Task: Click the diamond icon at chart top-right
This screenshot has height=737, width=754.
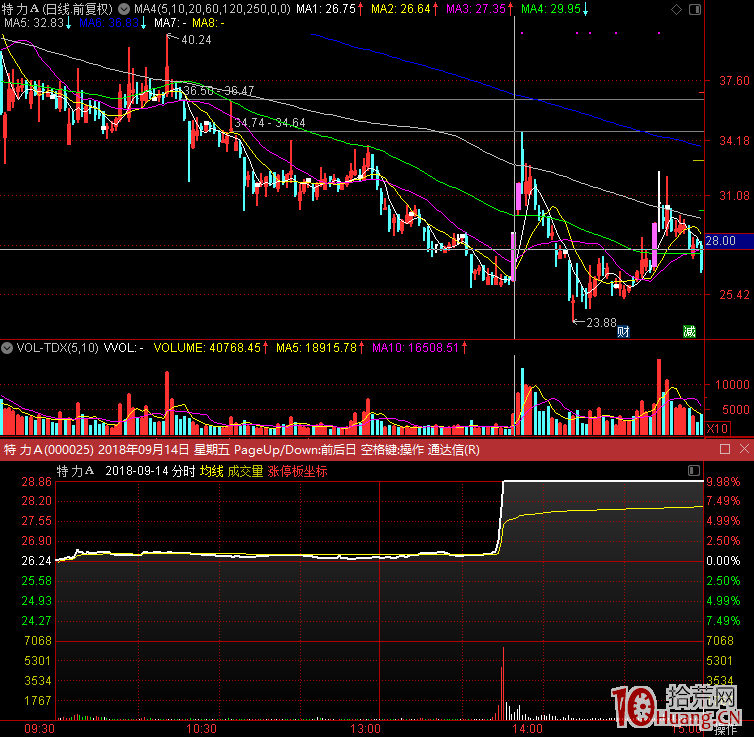Action: (x=676, y=9)
